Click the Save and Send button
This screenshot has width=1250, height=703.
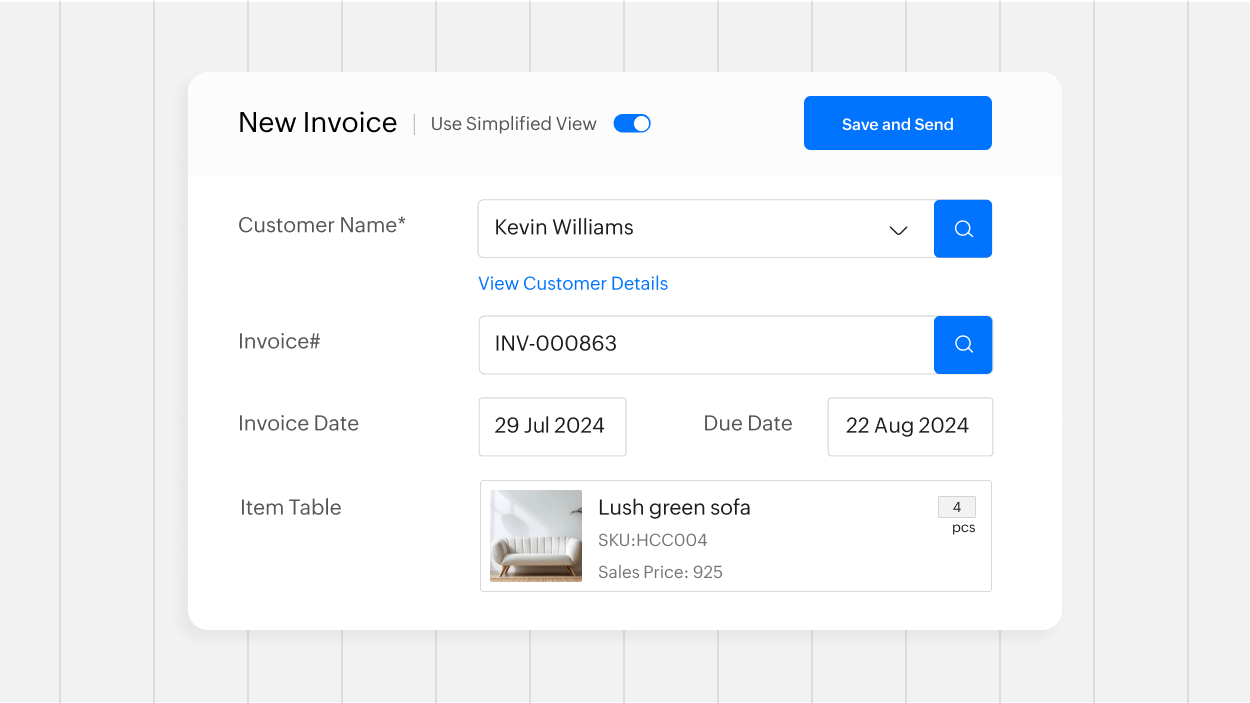pyautogui.click(x=897, y=123)
